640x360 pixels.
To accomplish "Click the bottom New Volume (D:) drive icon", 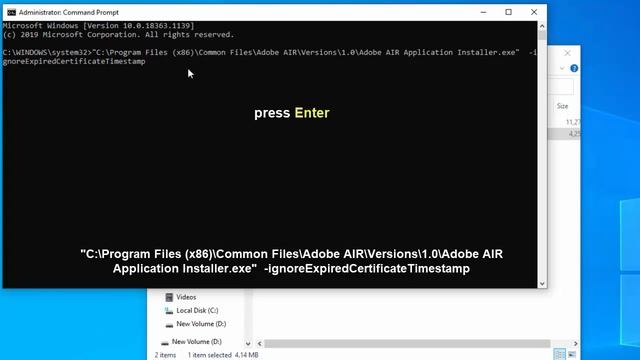I will pos(165,342).
